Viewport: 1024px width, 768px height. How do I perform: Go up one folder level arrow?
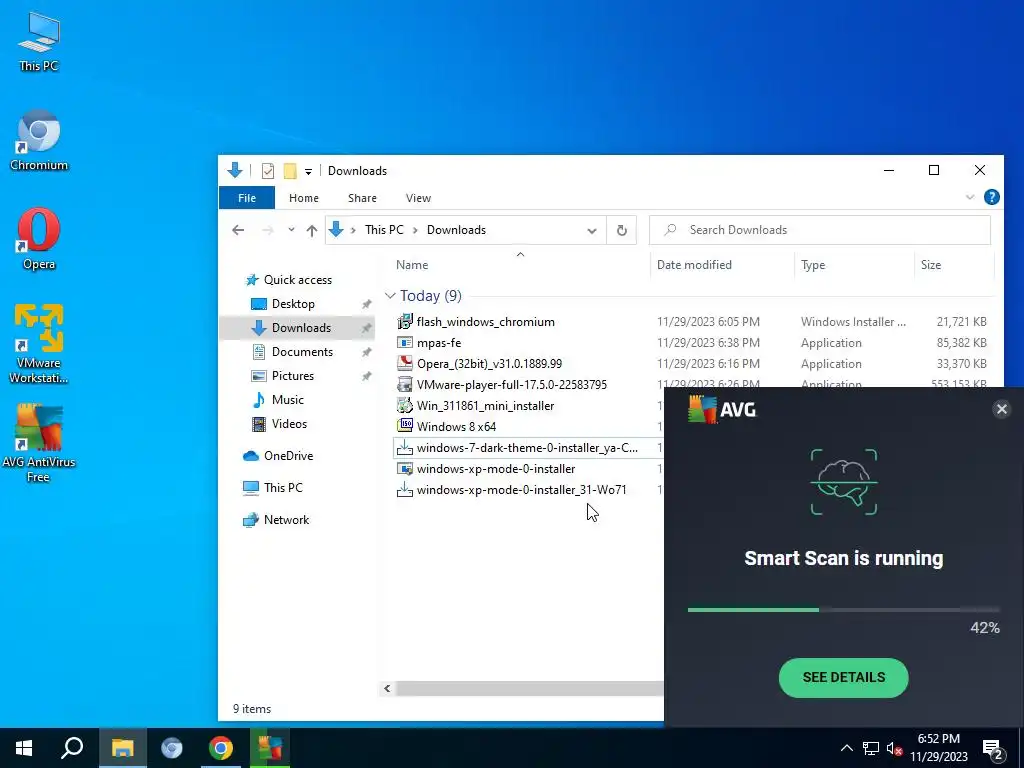312,230
